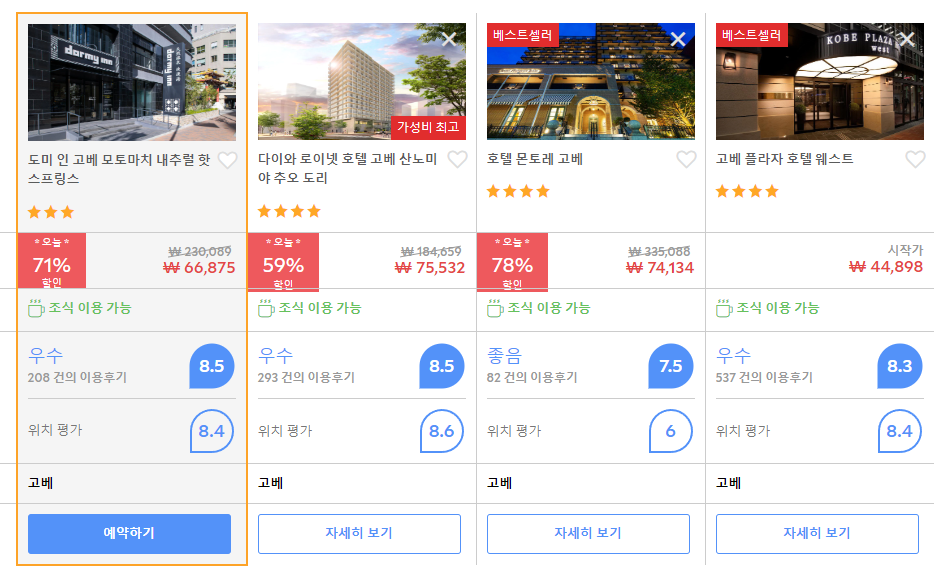
Task: Toggle heart on 다이와 로이넷 호텔 고베 산노미야
Action: point(457,159)
